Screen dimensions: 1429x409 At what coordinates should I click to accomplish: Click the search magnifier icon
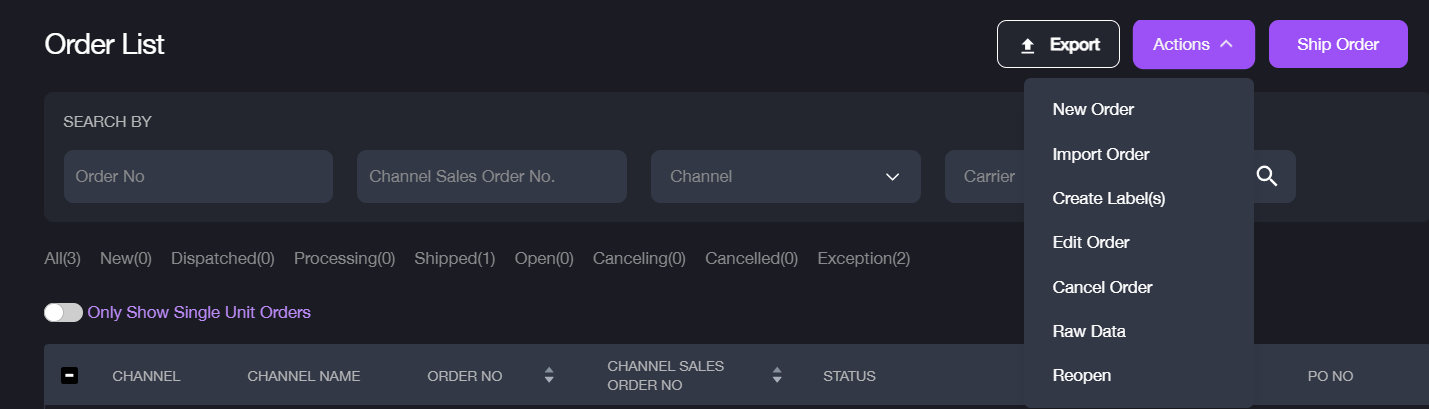(1266, 177)
